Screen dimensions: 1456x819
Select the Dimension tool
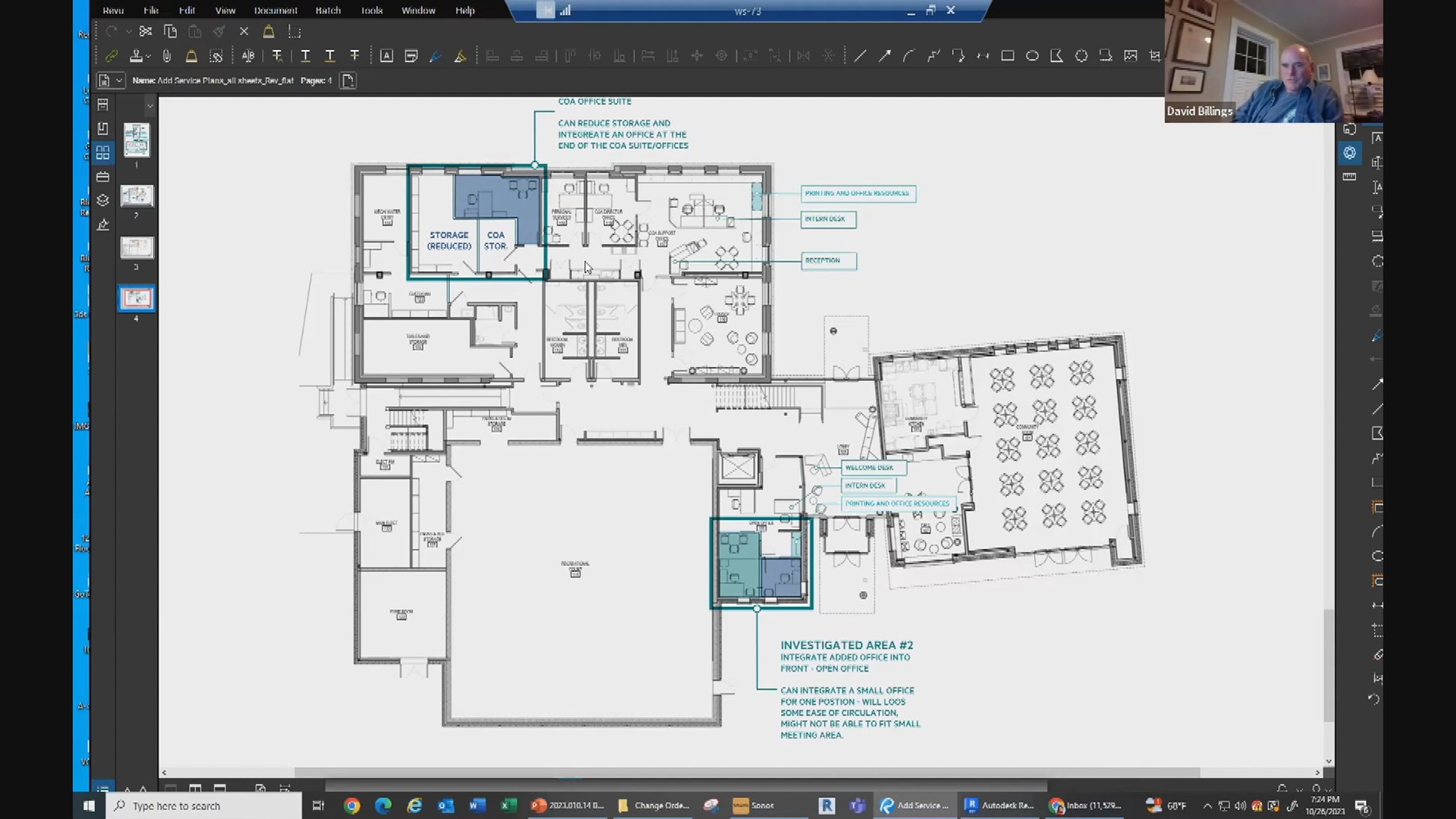tap(983, 56)
